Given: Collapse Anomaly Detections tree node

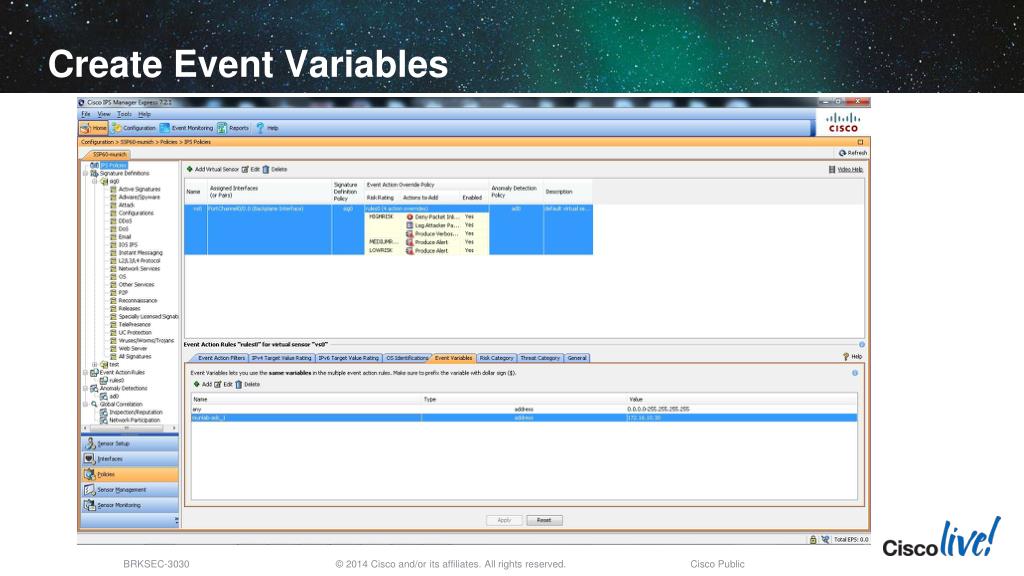Looking at the screenshot, I should (86, 388).
